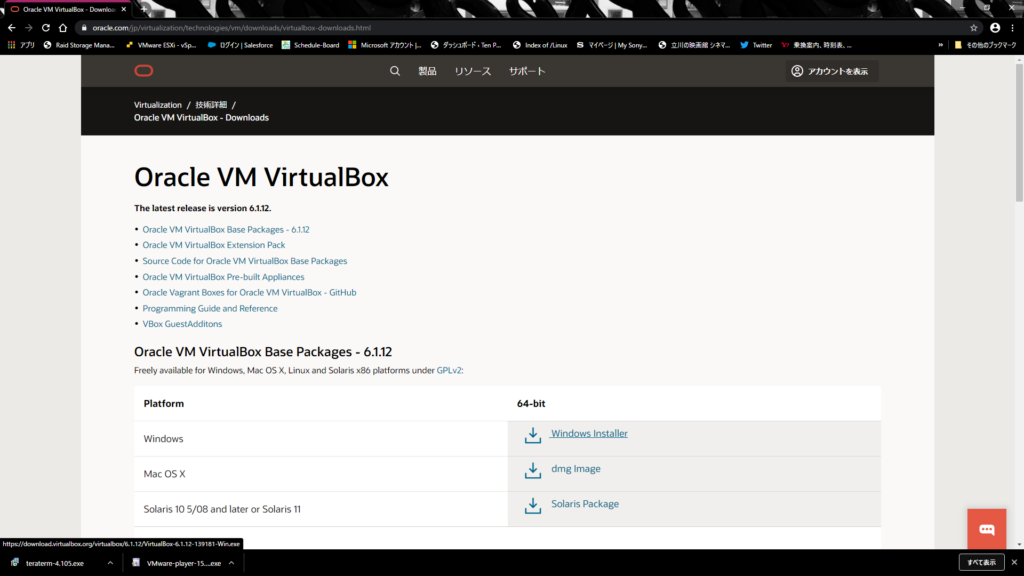Expand the VMware-player download options chevron

(x=231, y=563)
